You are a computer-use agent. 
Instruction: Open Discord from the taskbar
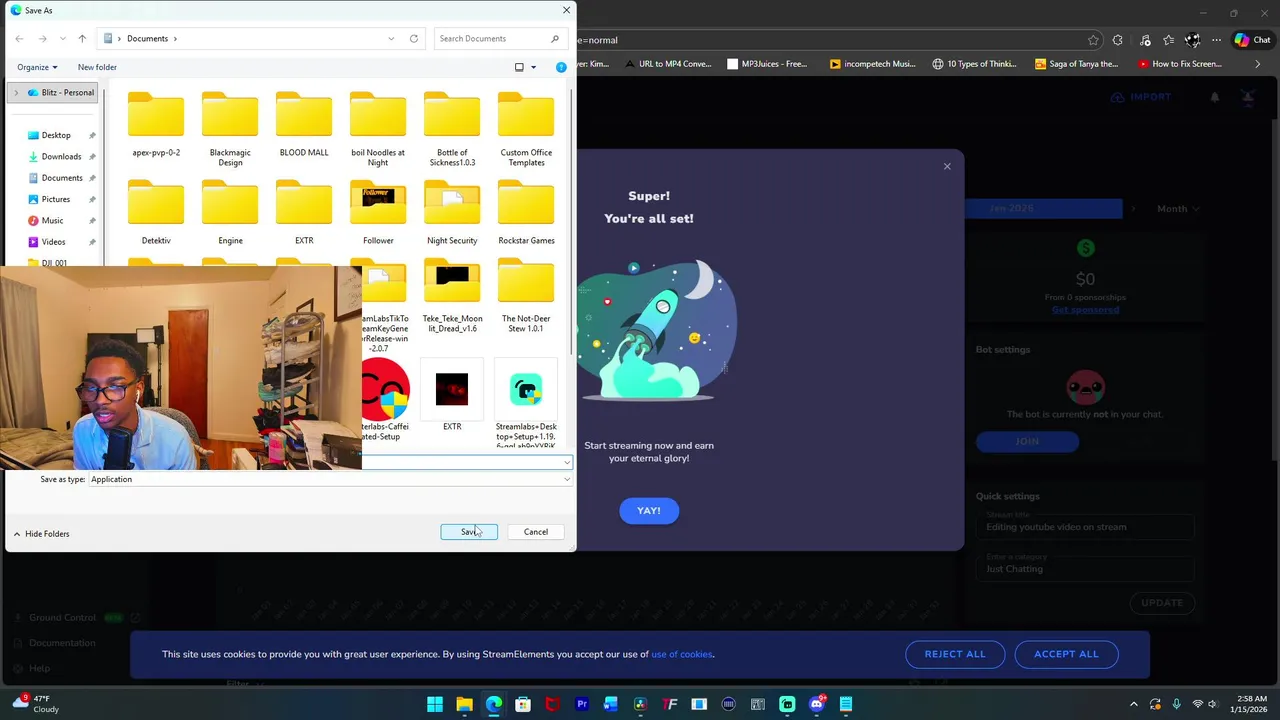point(817,704)
